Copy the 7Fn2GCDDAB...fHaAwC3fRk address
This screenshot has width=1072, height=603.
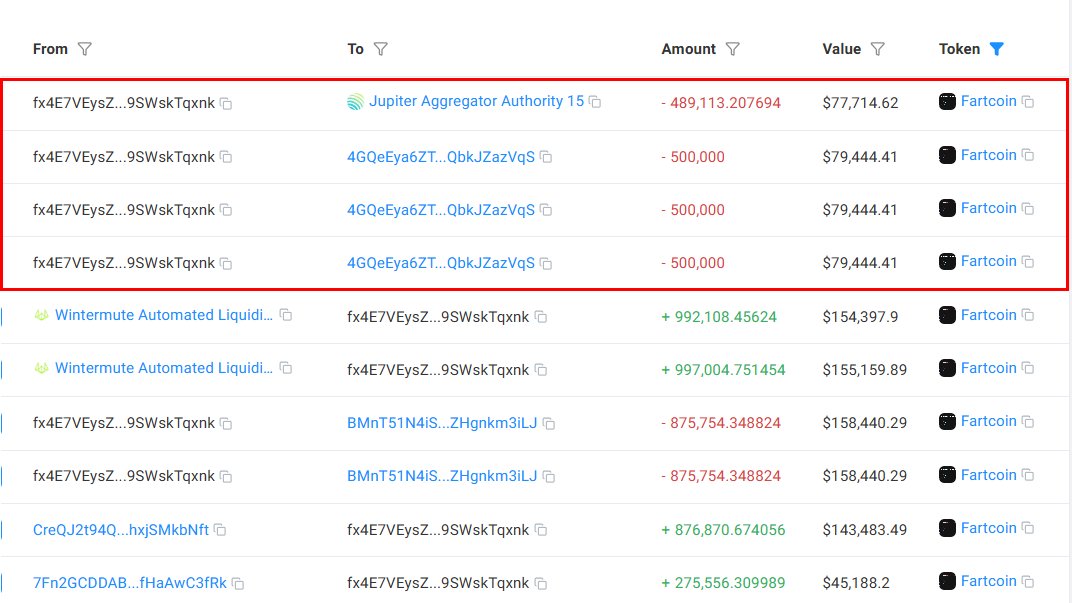point(238,584)
